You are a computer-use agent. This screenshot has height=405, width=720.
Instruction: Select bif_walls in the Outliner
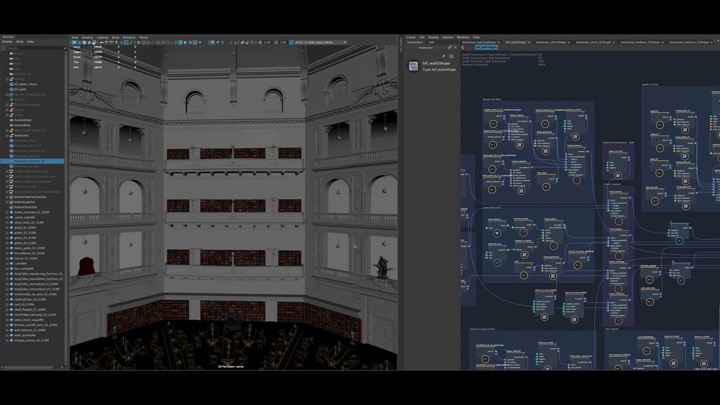20,89
